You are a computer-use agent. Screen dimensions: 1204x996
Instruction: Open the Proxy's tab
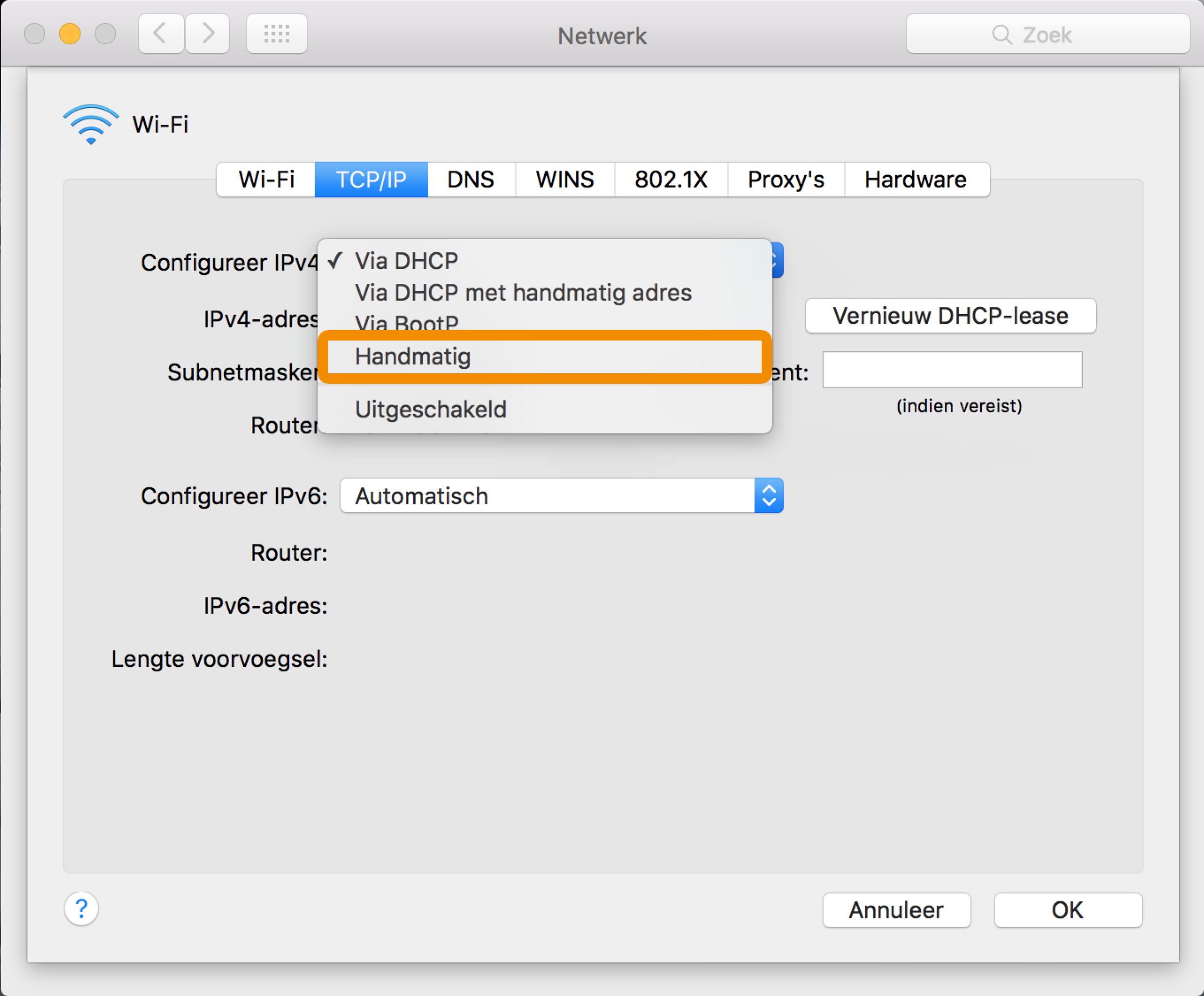pos(786,180)
